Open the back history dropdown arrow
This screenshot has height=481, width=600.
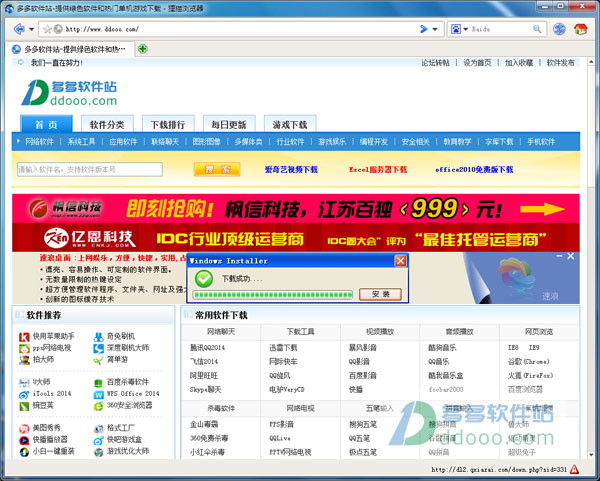[x=32, y=29]
